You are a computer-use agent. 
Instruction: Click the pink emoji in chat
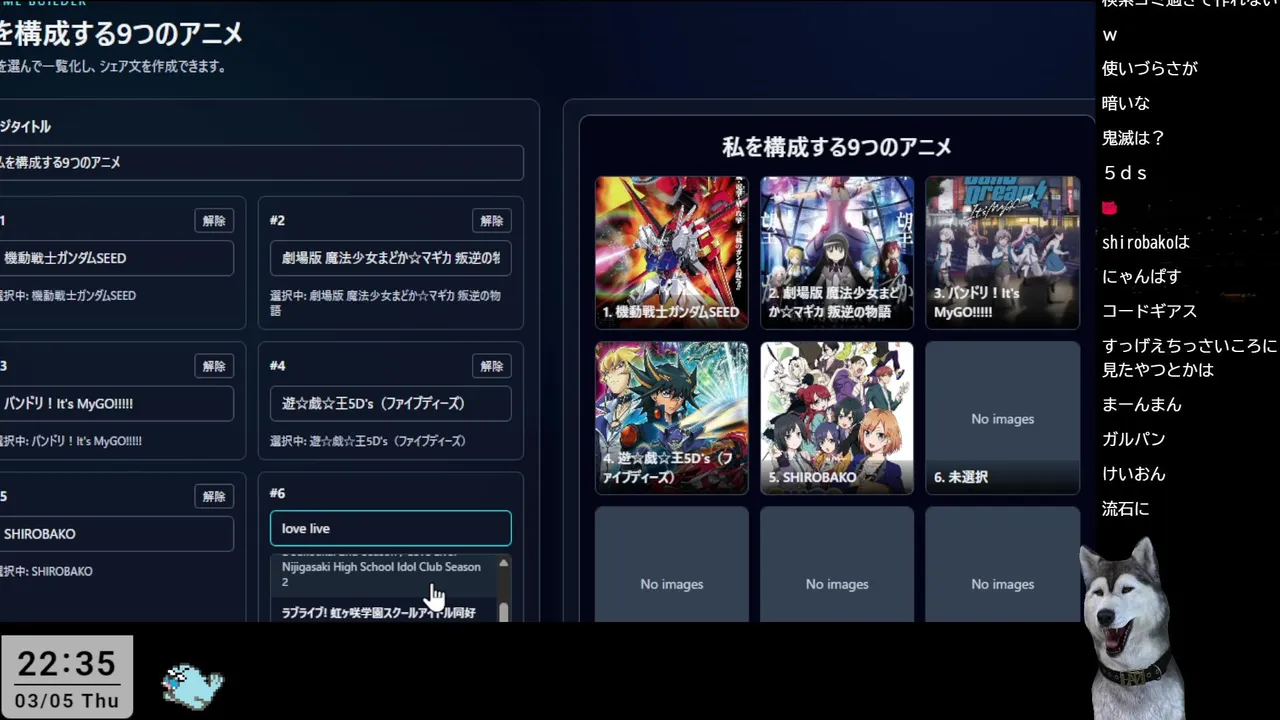[x=1109, y=208]
